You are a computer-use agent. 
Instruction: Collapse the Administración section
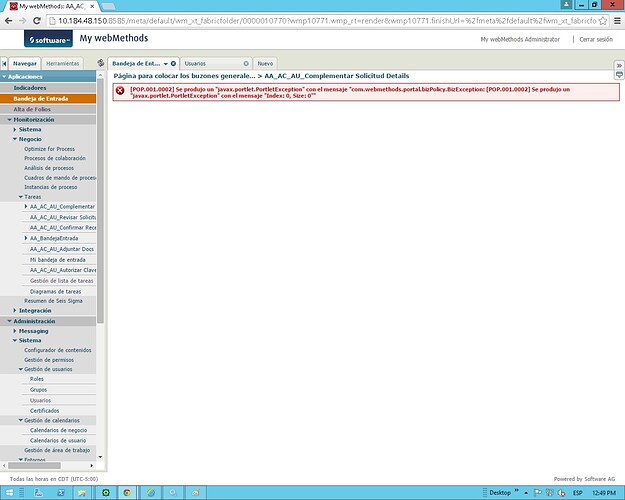pyautogui.click(x=9, y=321)
